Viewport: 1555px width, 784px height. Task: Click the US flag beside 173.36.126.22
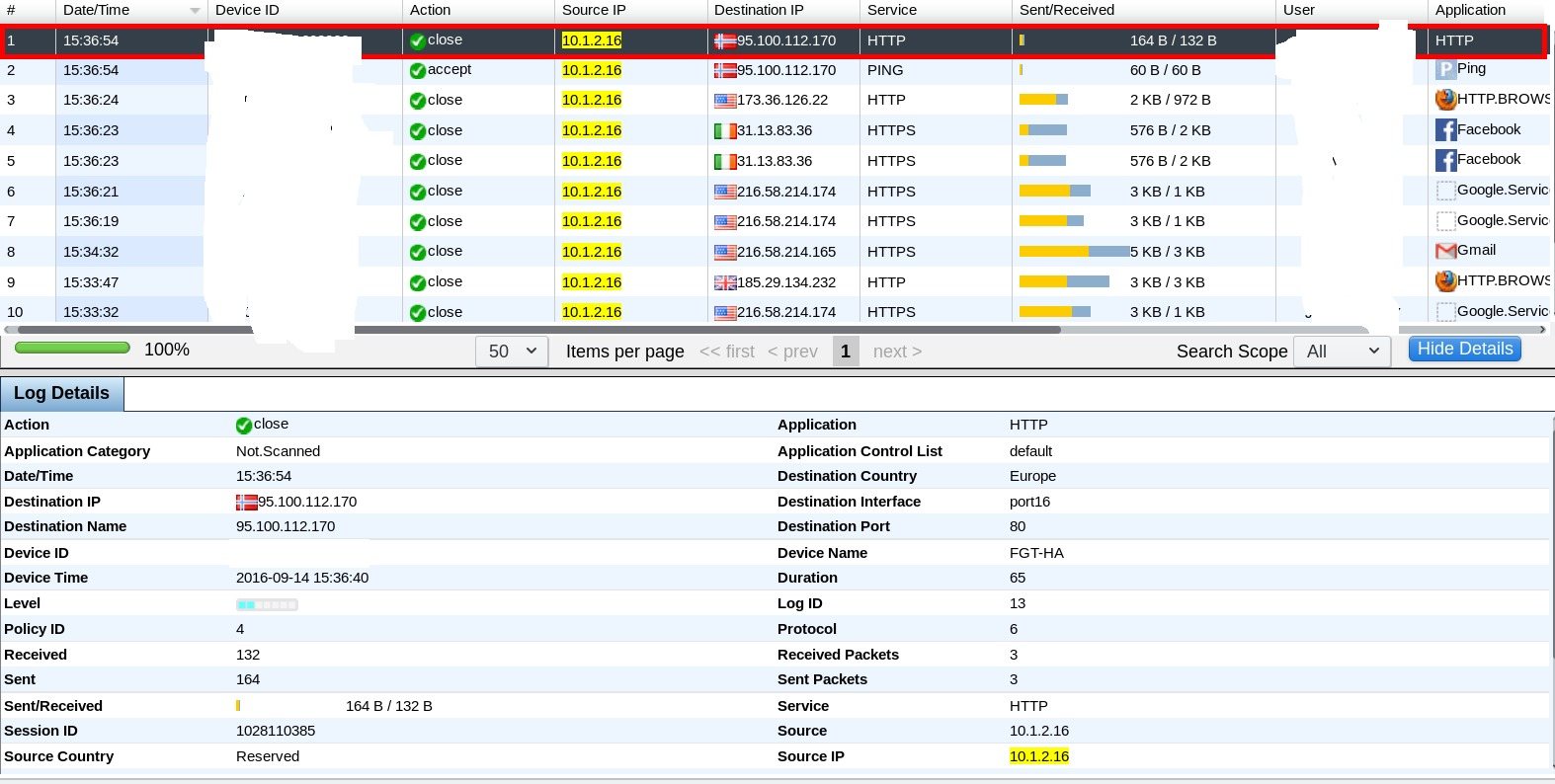click(725, 101)
